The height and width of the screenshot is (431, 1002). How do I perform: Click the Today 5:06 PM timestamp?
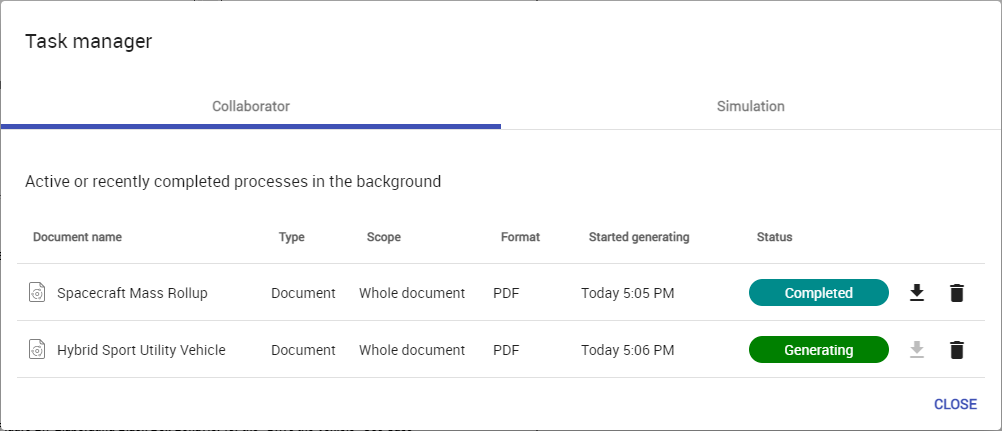[x=627, y=350]
